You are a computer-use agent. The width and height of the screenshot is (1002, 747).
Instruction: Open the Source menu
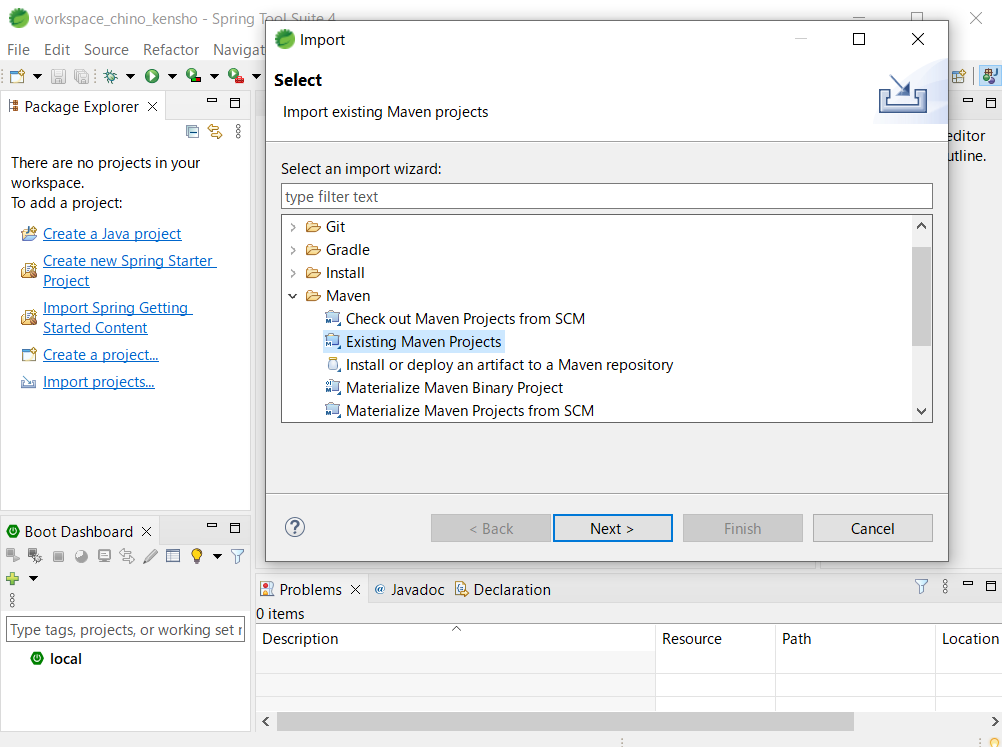click(x=106, y=49)
